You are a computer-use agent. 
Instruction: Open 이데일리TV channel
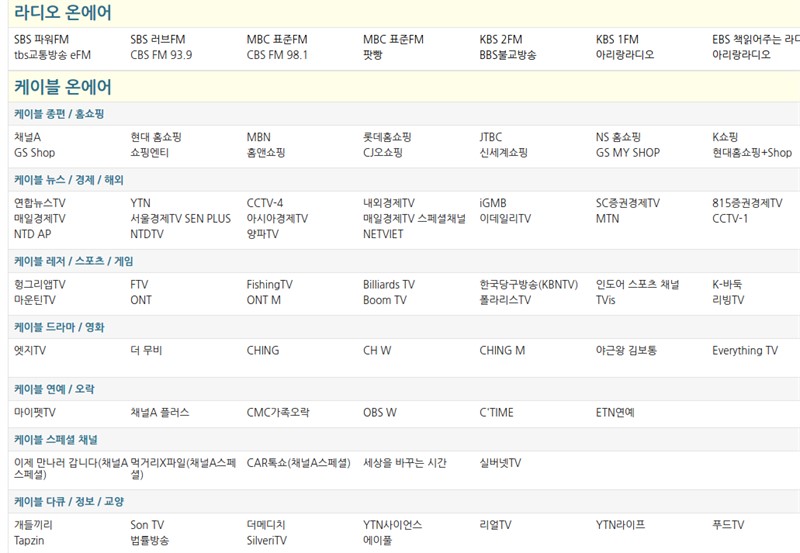(x=505, y=218)
